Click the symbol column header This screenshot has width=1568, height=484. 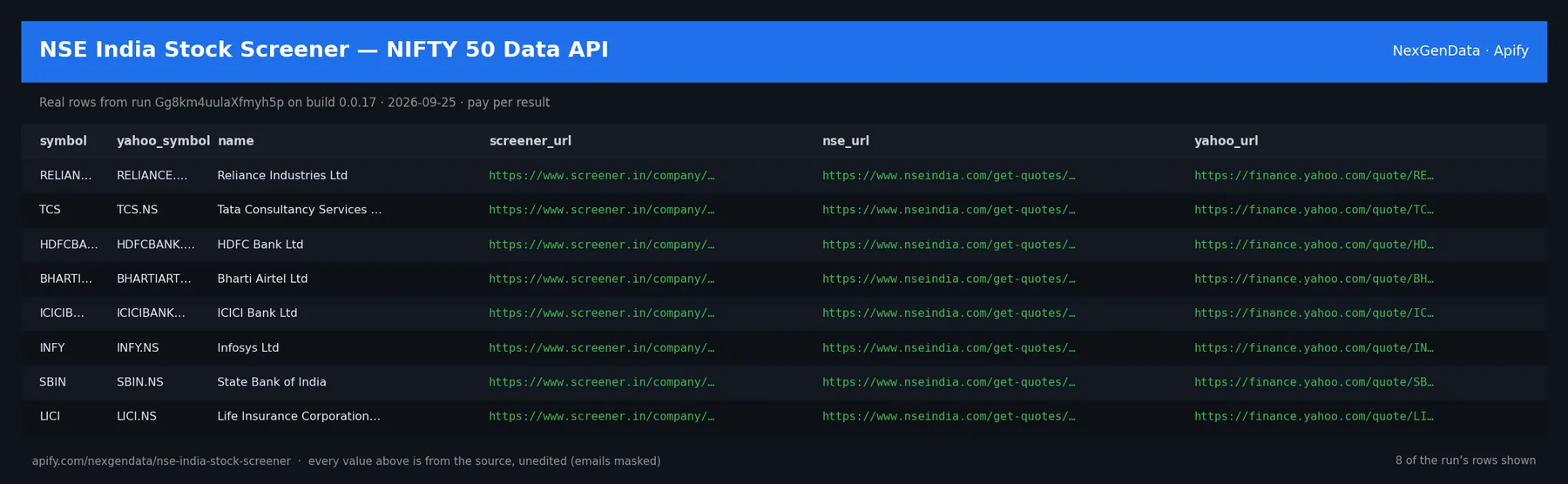(x=63, y=141)
